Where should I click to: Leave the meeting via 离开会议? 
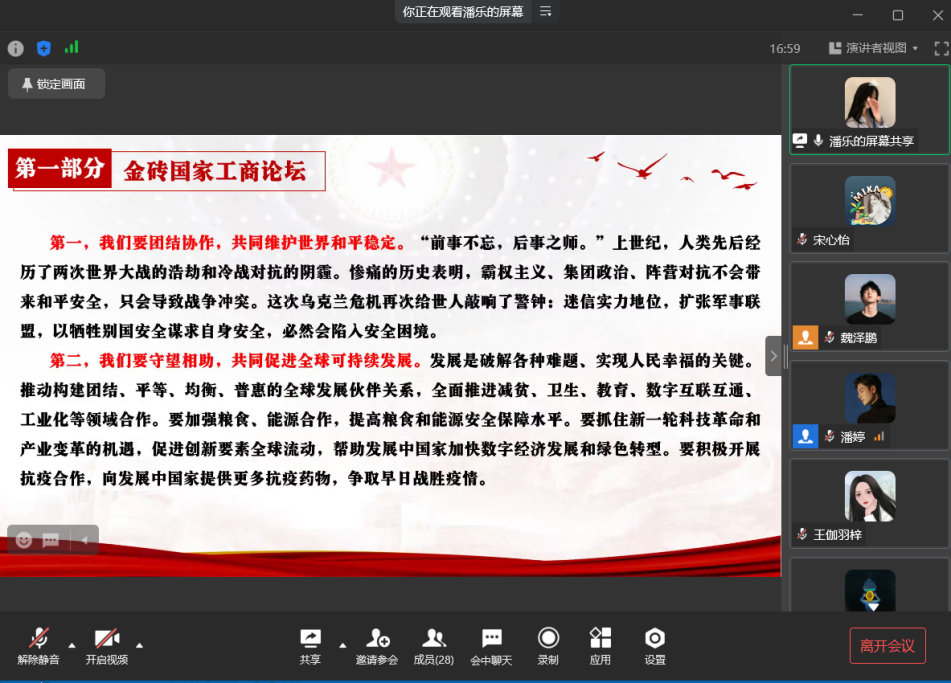point(886,645)
